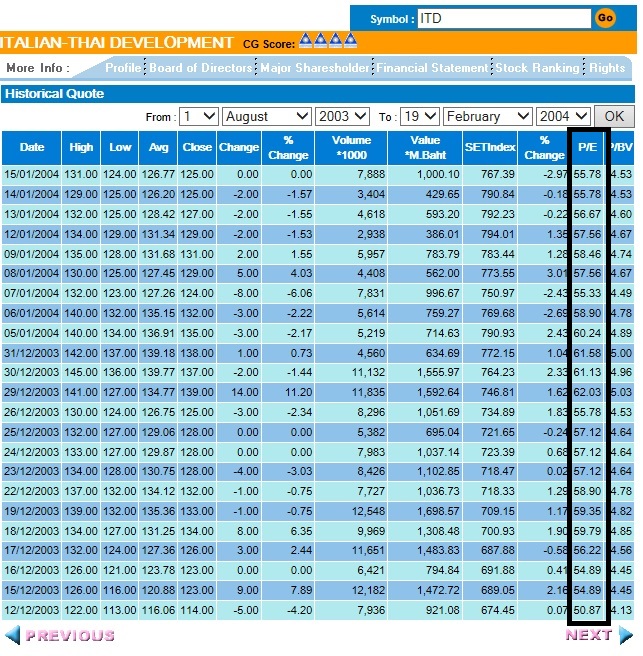Viewport: 643px width, 656px height.
Task: Click the date cell 15/12/2003
Action: [31, 590]
